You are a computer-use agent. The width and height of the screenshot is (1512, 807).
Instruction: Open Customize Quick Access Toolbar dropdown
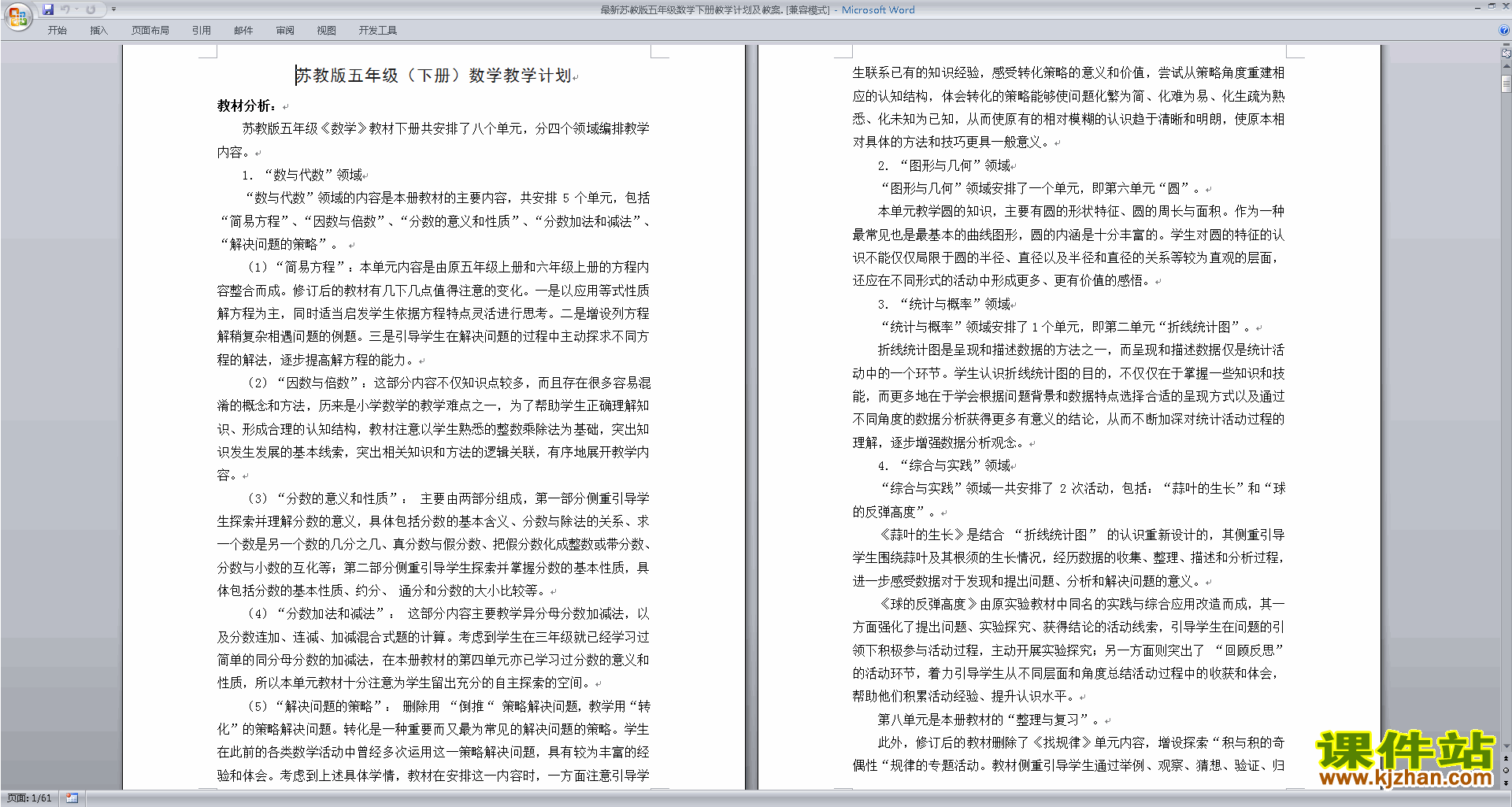pos(113,9)
